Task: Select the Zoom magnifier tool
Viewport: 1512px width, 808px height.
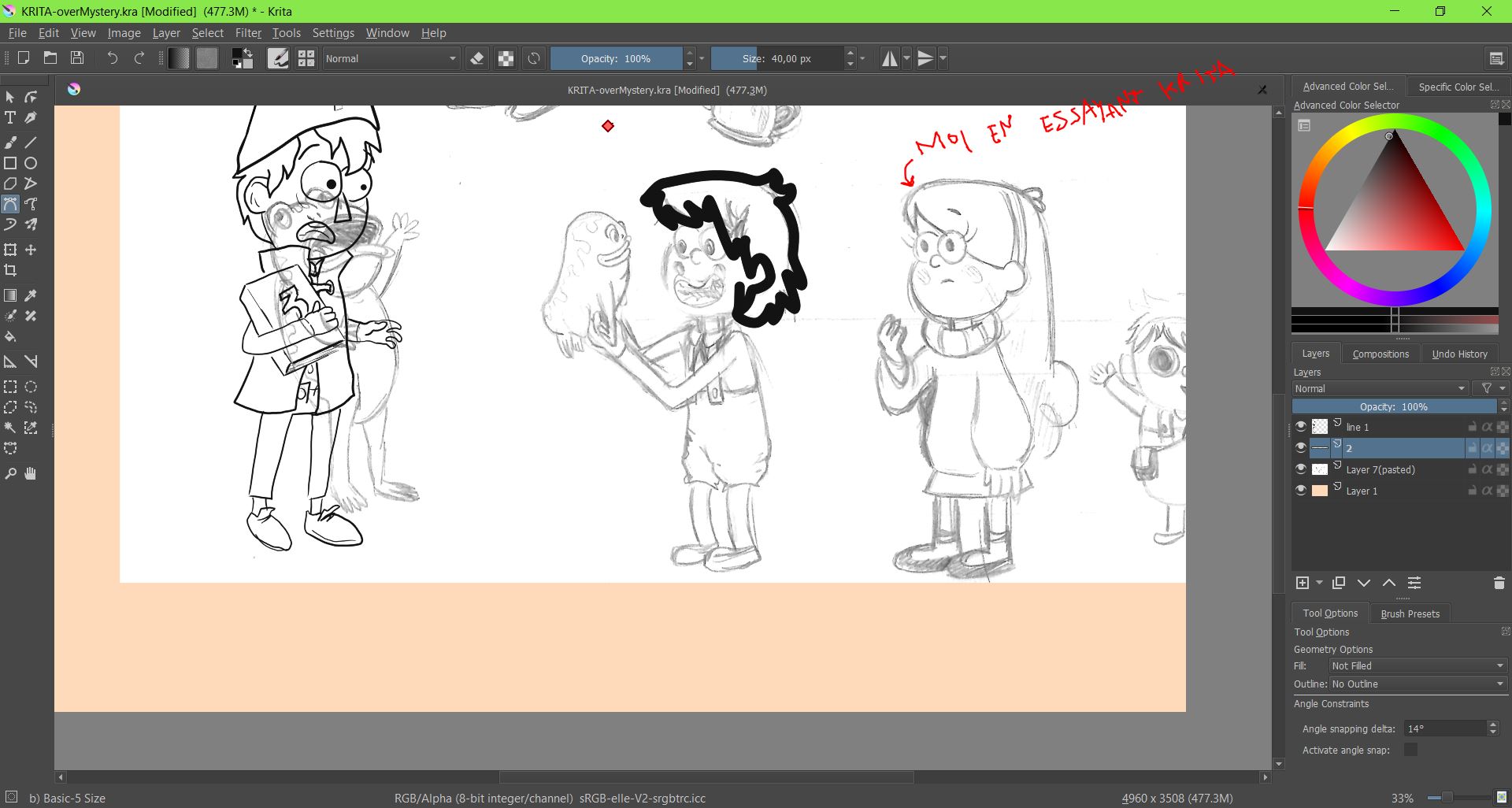Action: [x=10, y=473]
